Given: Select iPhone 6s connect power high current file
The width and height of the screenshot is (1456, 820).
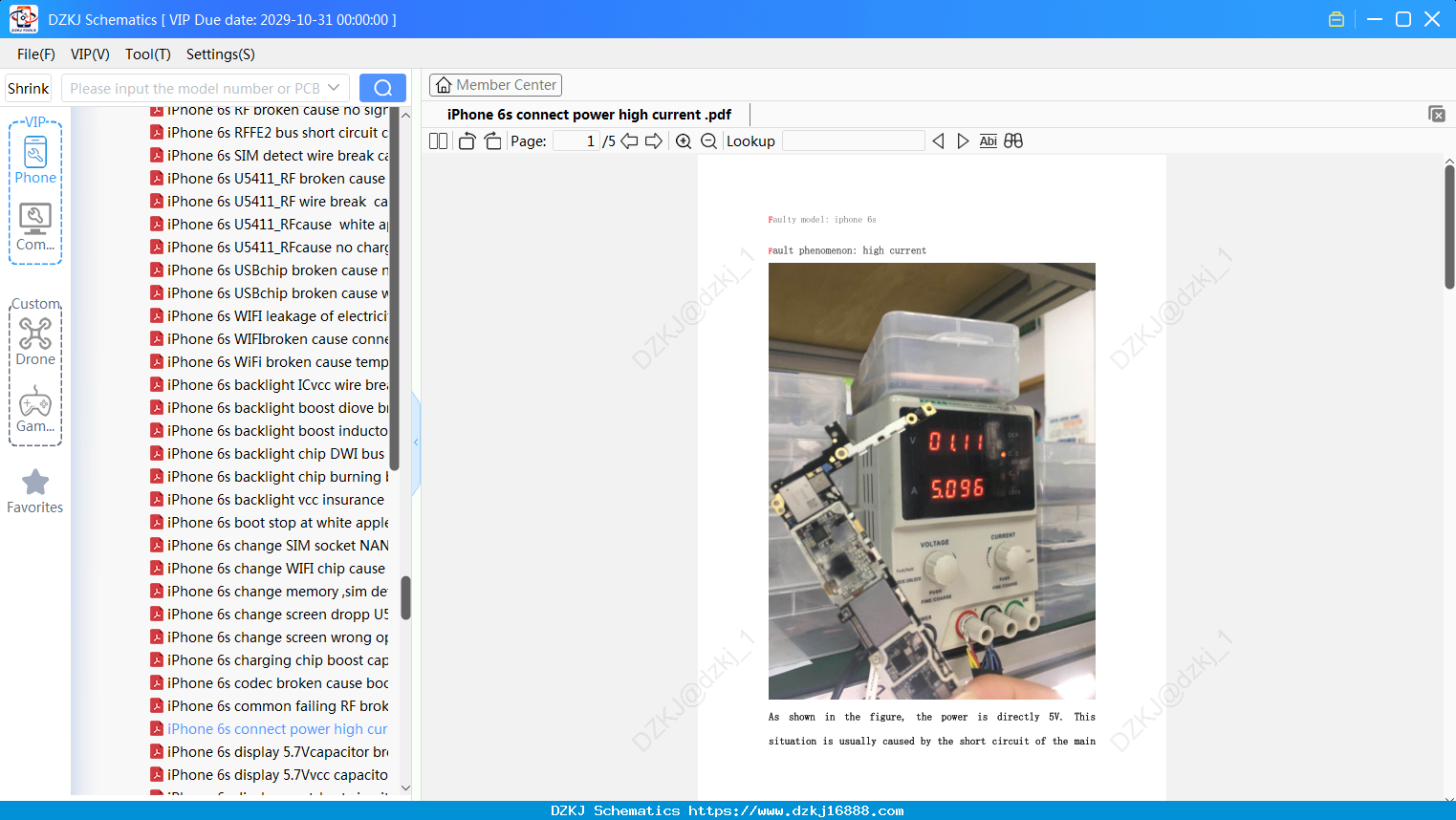Looking at the screenshot, I should [x=277, y=729].
